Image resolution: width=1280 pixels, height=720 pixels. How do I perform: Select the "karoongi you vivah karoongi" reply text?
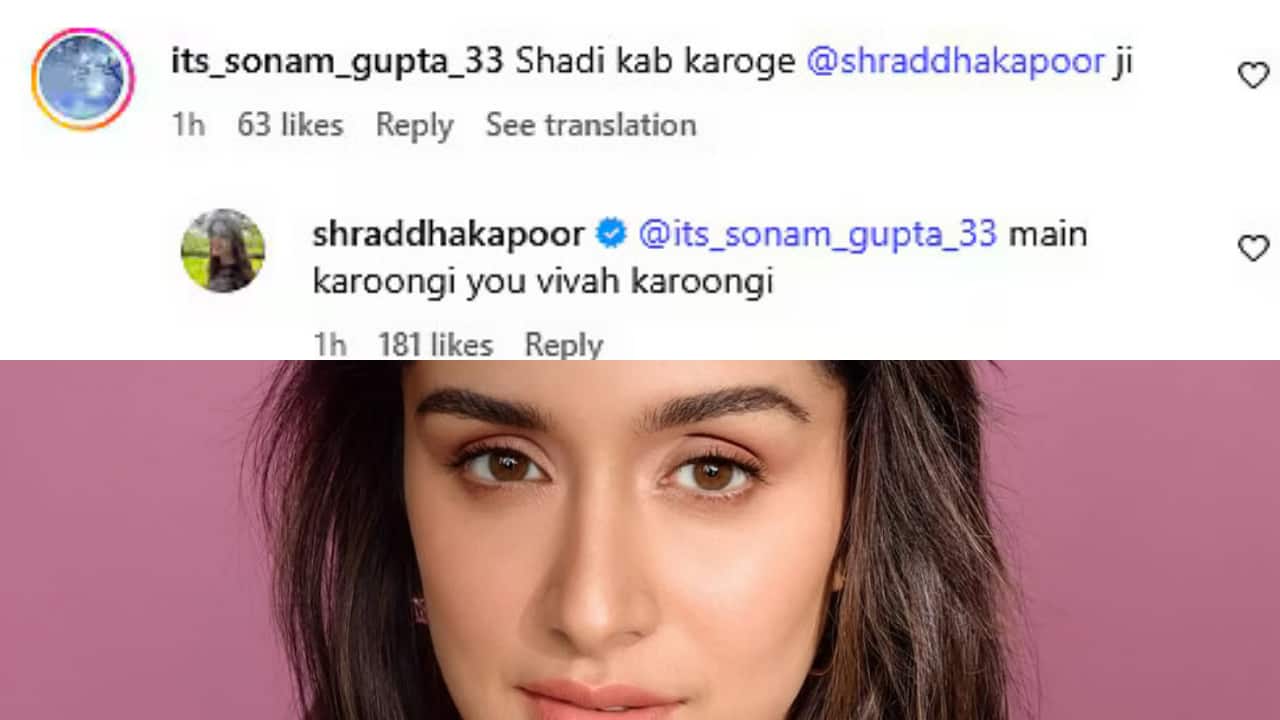pos(543,283)
